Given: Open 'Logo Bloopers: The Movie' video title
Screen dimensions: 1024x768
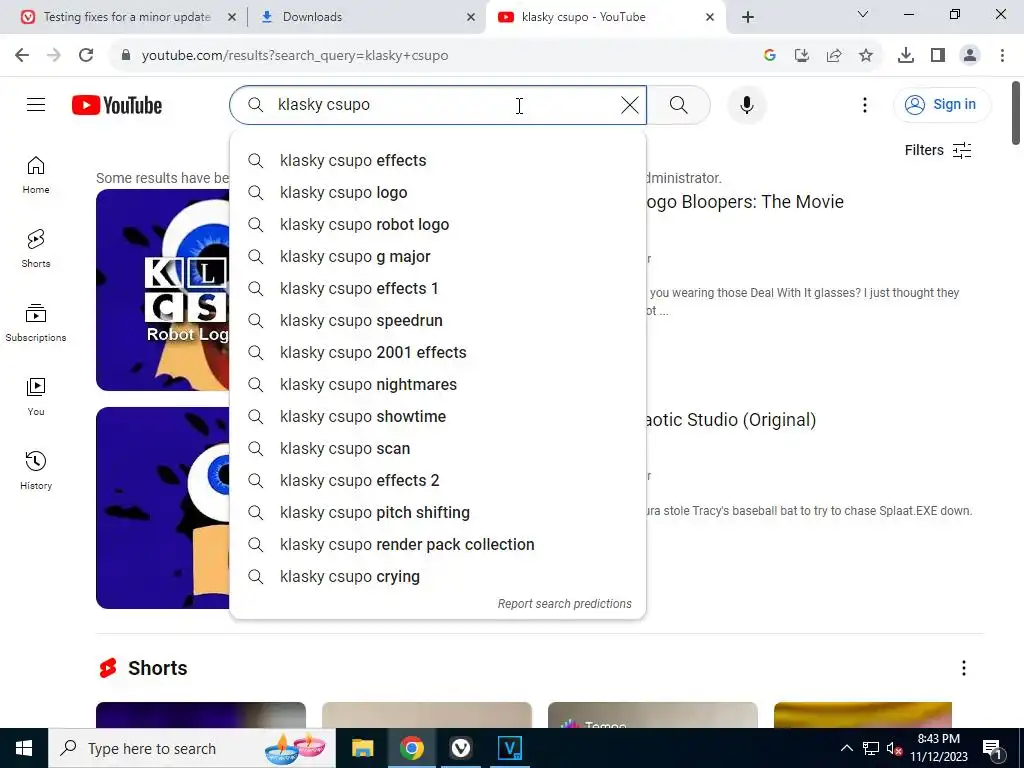Looking at the screenshot, I should coord(744,202).
